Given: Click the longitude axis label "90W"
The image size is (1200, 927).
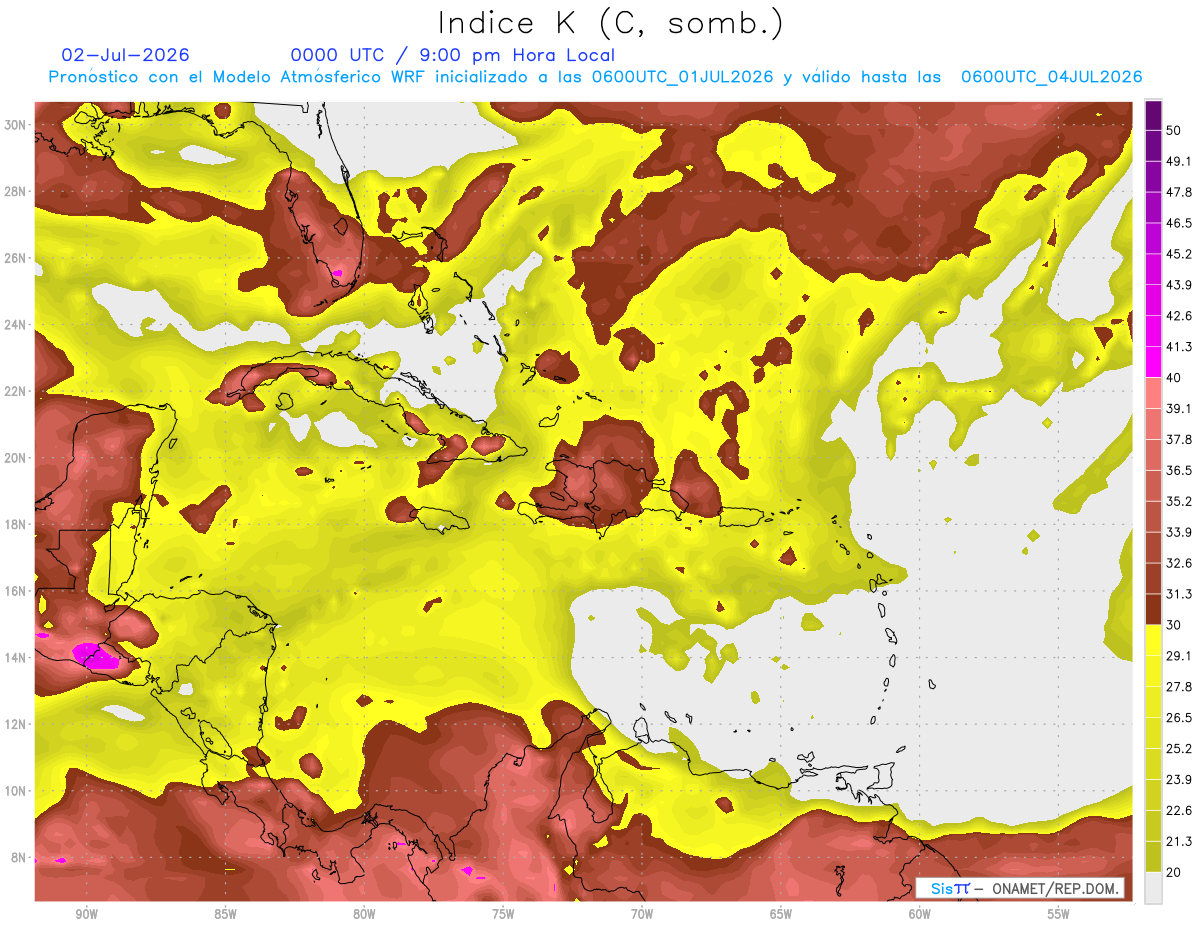Looking at the screenshot, I should [86, 914].
